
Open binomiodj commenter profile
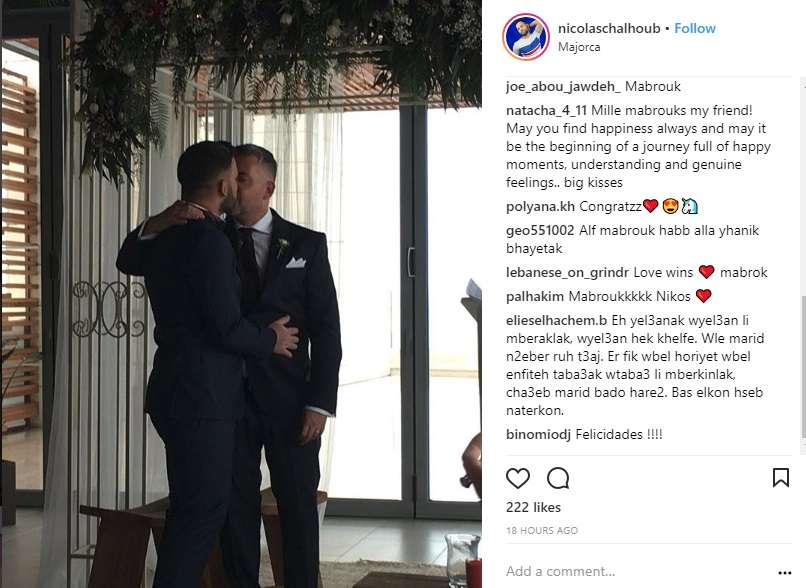coord(538,435)
